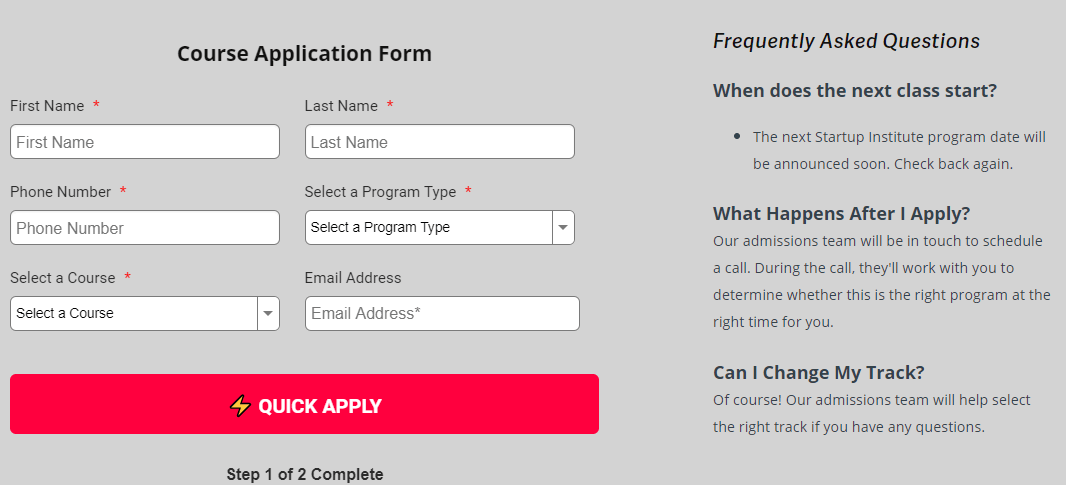Click the Last Name label above the field
Image resolution: width=1066 pixels, height=485 pixels.
point(341,106)
